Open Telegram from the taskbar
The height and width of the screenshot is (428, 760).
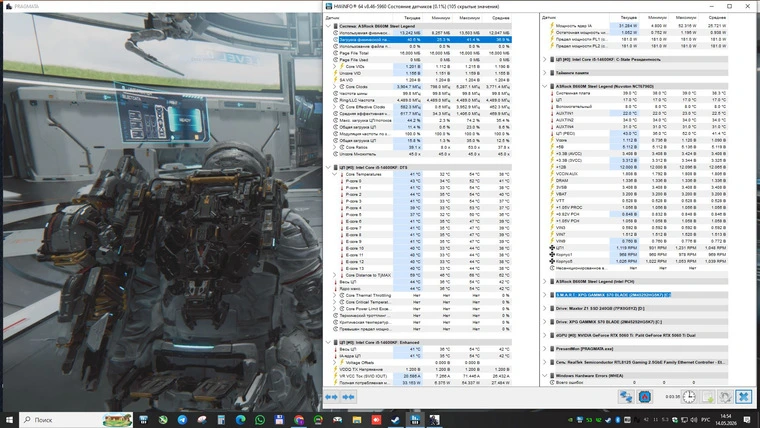[182, 420]
